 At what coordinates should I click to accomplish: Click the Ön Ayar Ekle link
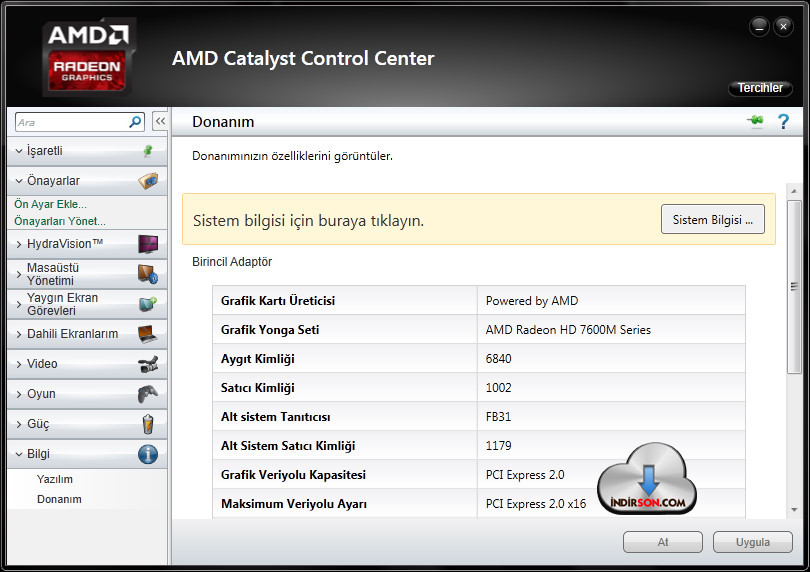[x=50, y=204]
